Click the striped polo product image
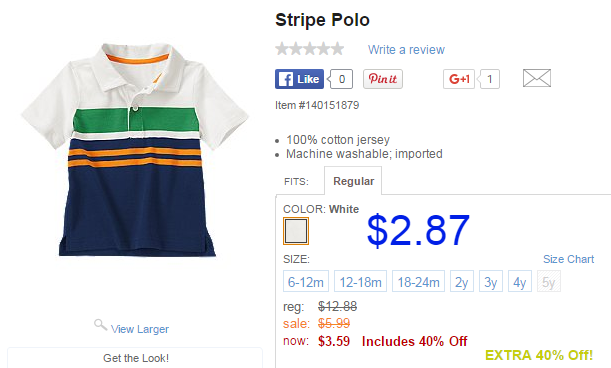Viewport: 611px width, 368px height. point(135,150)
